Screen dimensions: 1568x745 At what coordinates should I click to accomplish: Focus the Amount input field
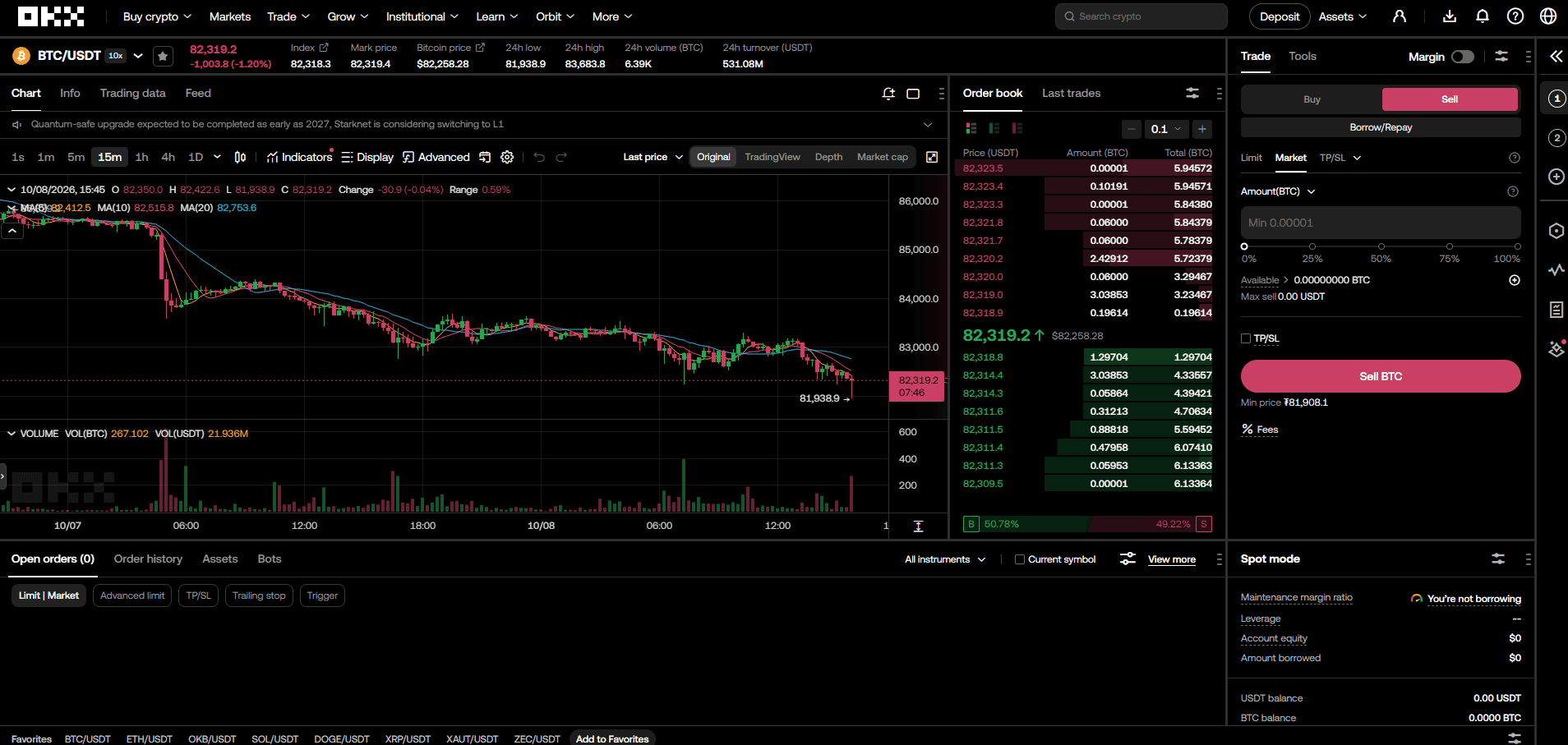pos(1381,223)
